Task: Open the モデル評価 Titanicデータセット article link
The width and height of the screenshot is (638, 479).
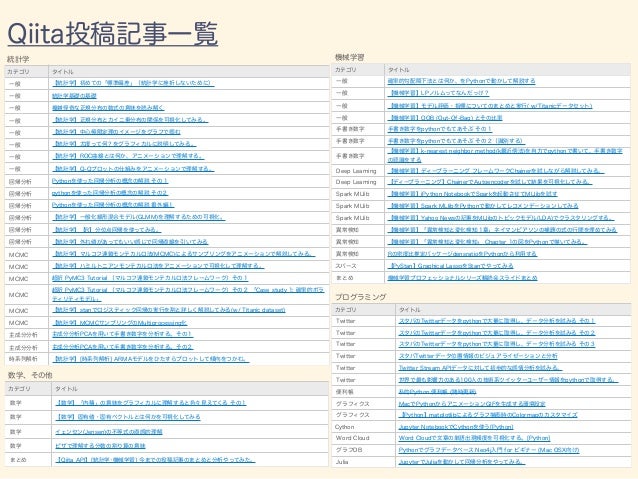Action: coord(490,106)
